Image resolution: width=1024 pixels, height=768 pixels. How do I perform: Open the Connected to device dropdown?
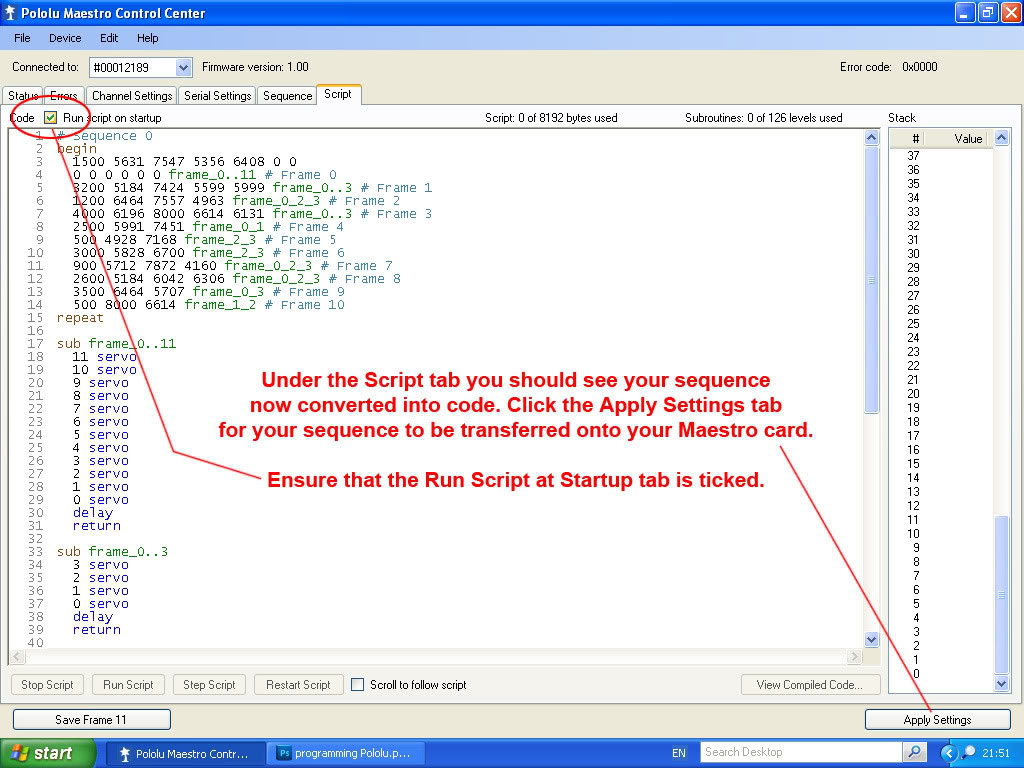click(x=184, y=67)
